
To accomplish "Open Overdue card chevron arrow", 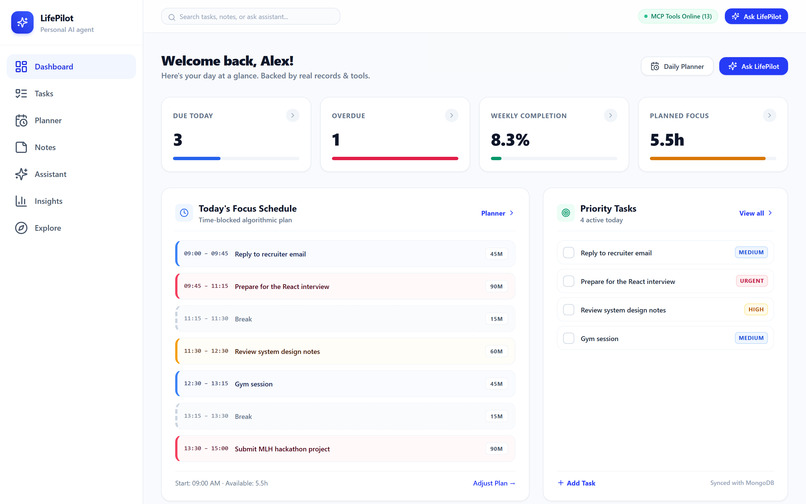I will [x=451, y=115].
